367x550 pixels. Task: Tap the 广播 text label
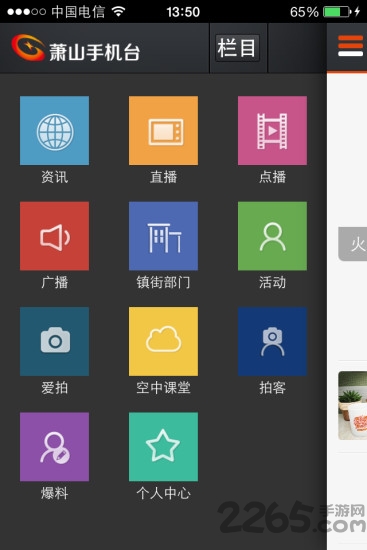click(54, 282)
